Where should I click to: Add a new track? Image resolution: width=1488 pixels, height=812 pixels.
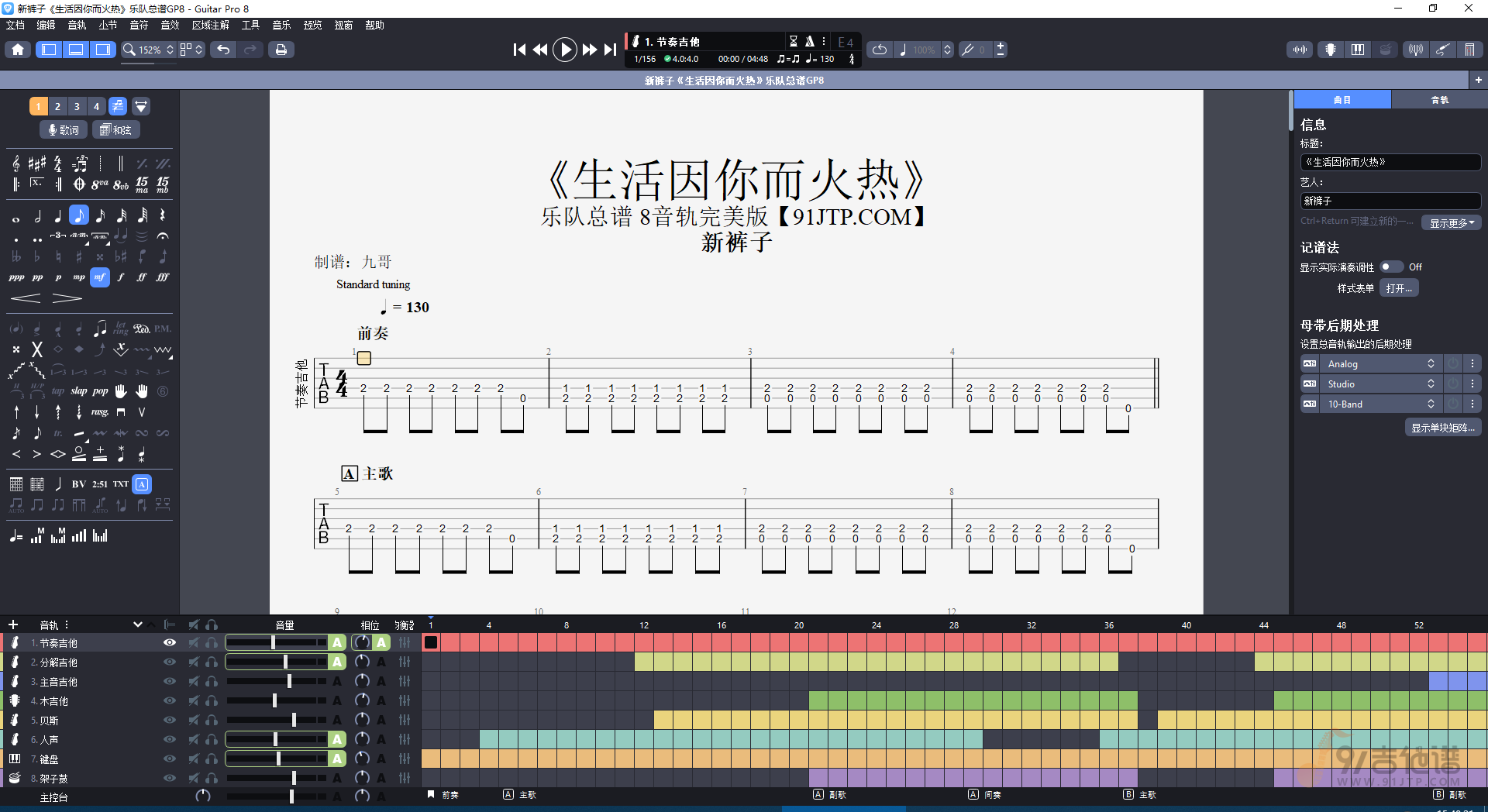point(13,624)
